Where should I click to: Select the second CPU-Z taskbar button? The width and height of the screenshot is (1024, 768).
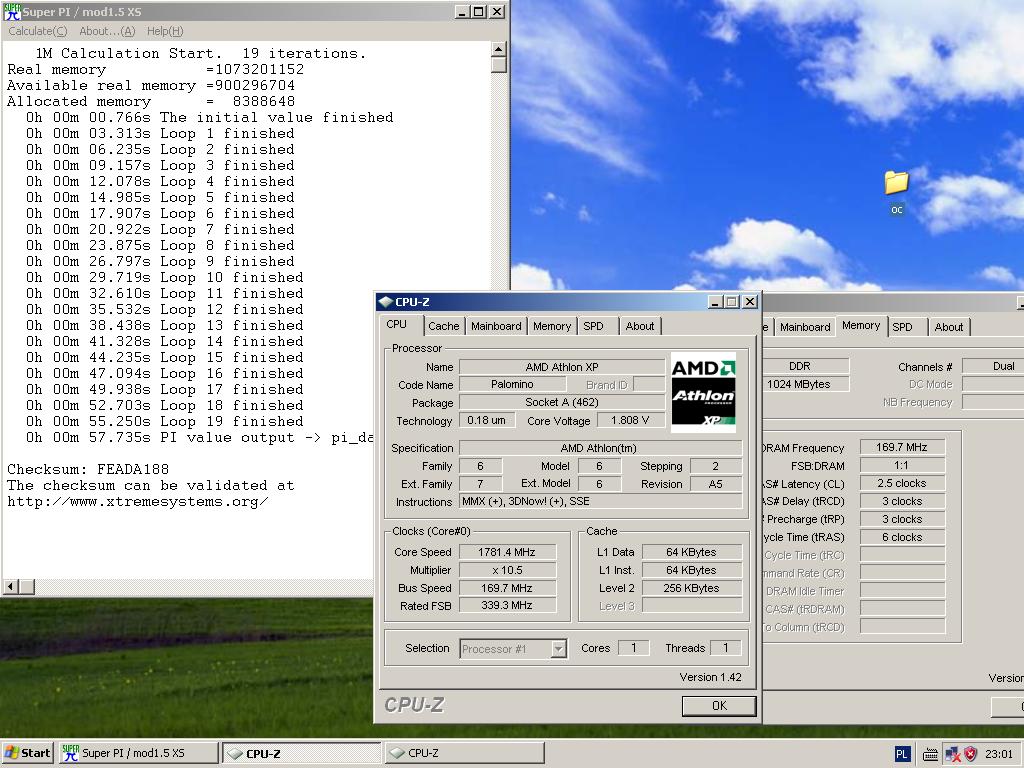464,753
